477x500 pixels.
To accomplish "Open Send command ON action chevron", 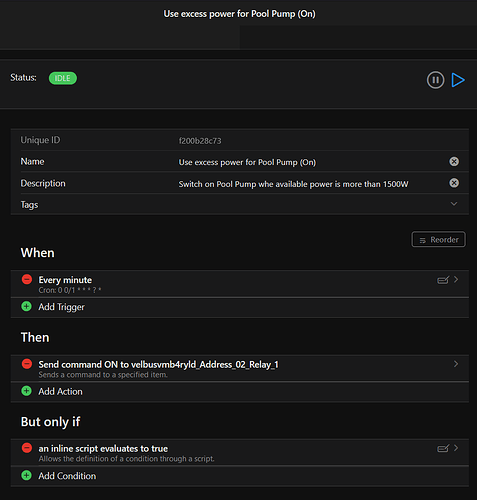I will click(456, 364).
